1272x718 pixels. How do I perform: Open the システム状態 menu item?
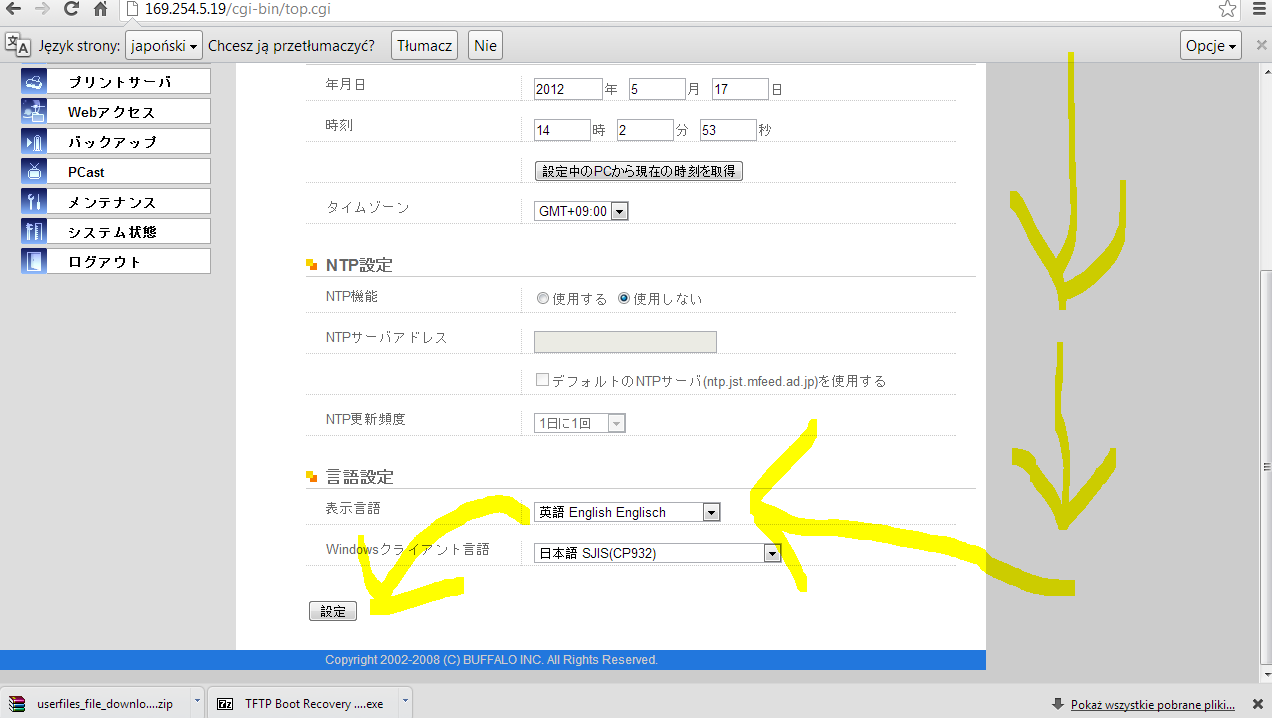[x=127, y=231]
